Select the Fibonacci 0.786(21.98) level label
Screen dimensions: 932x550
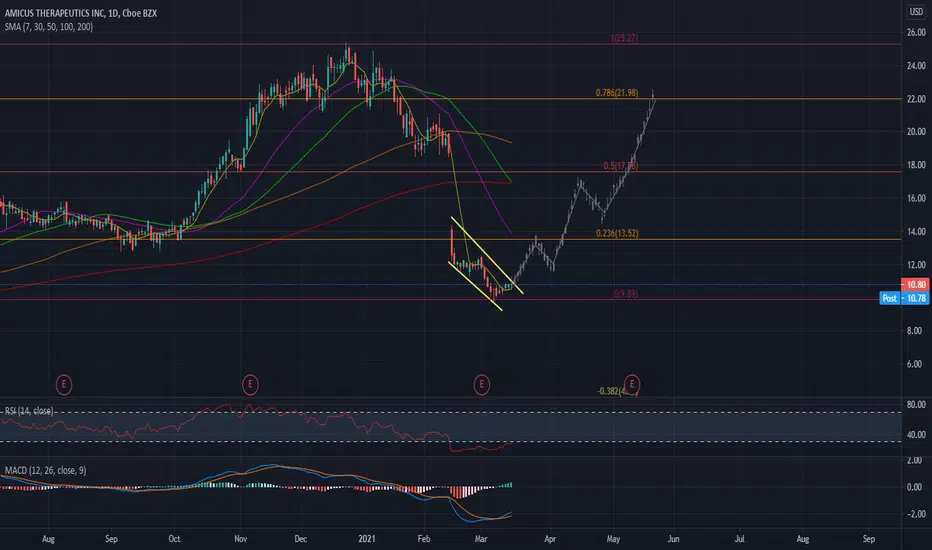pyautogui.click(x=617, y=93)
